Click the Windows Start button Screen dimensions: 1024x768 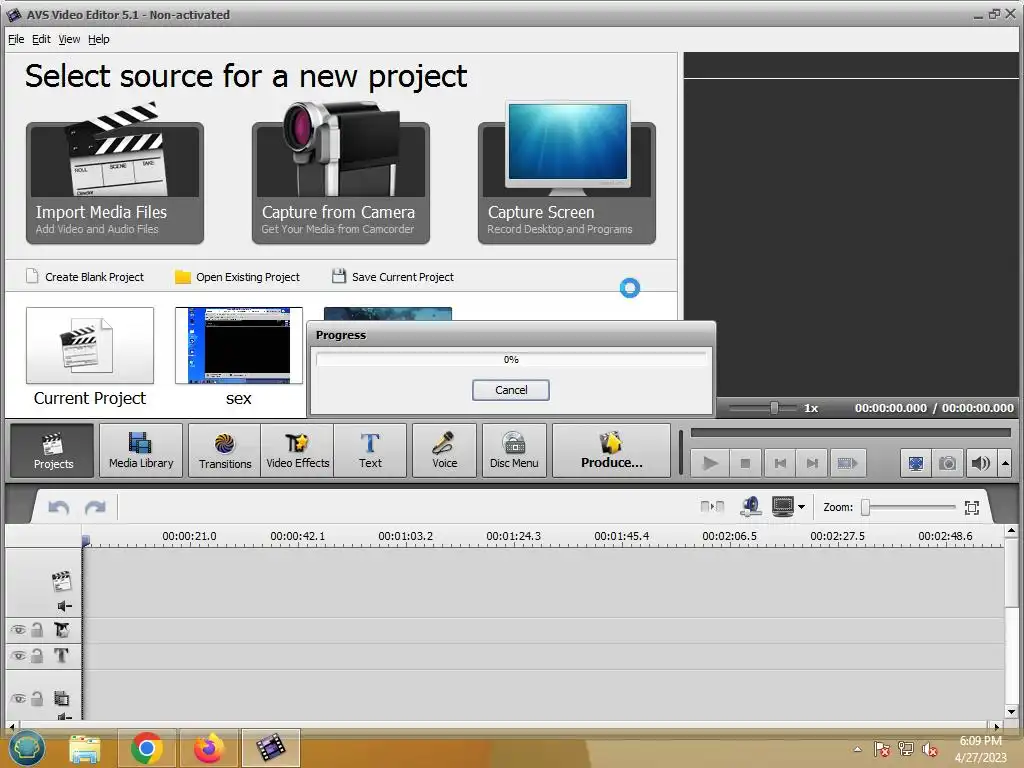(x=26, y=748)
